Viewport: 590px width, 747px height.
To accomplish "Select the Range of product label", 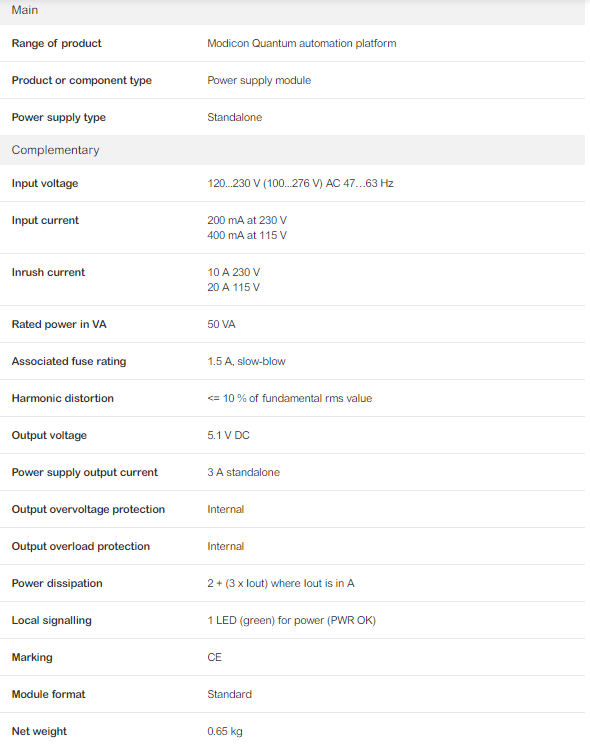I will 56,43.
